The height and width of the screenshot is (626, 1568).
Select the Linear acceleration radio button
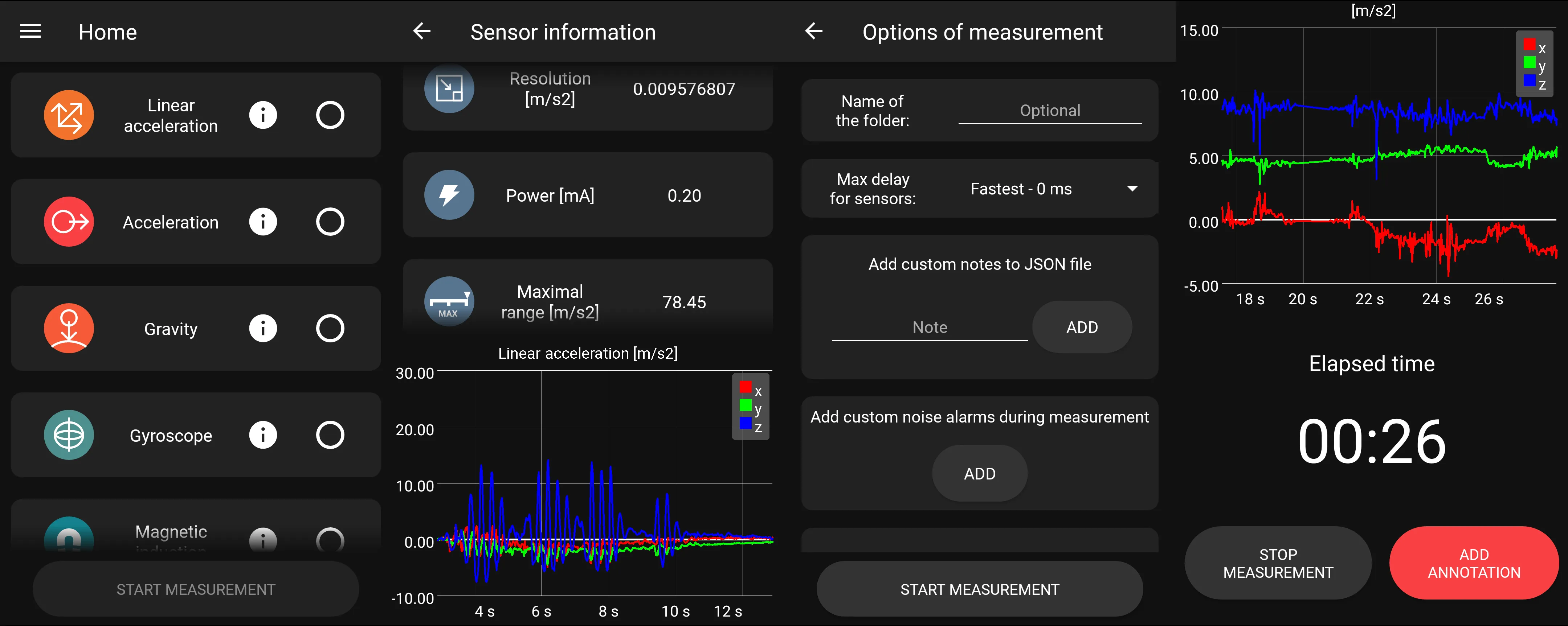(330, 115)
